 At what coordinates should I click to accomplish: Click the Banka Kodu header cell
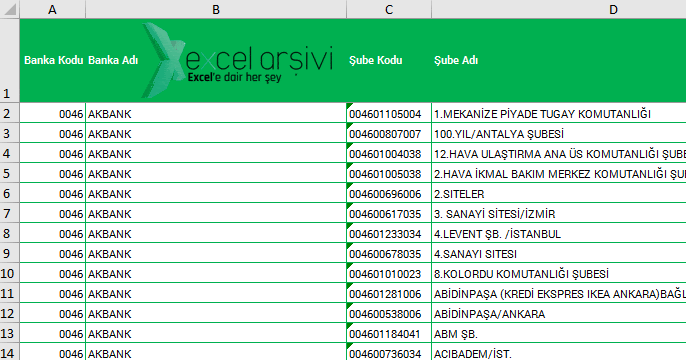[x=52, y=60]
